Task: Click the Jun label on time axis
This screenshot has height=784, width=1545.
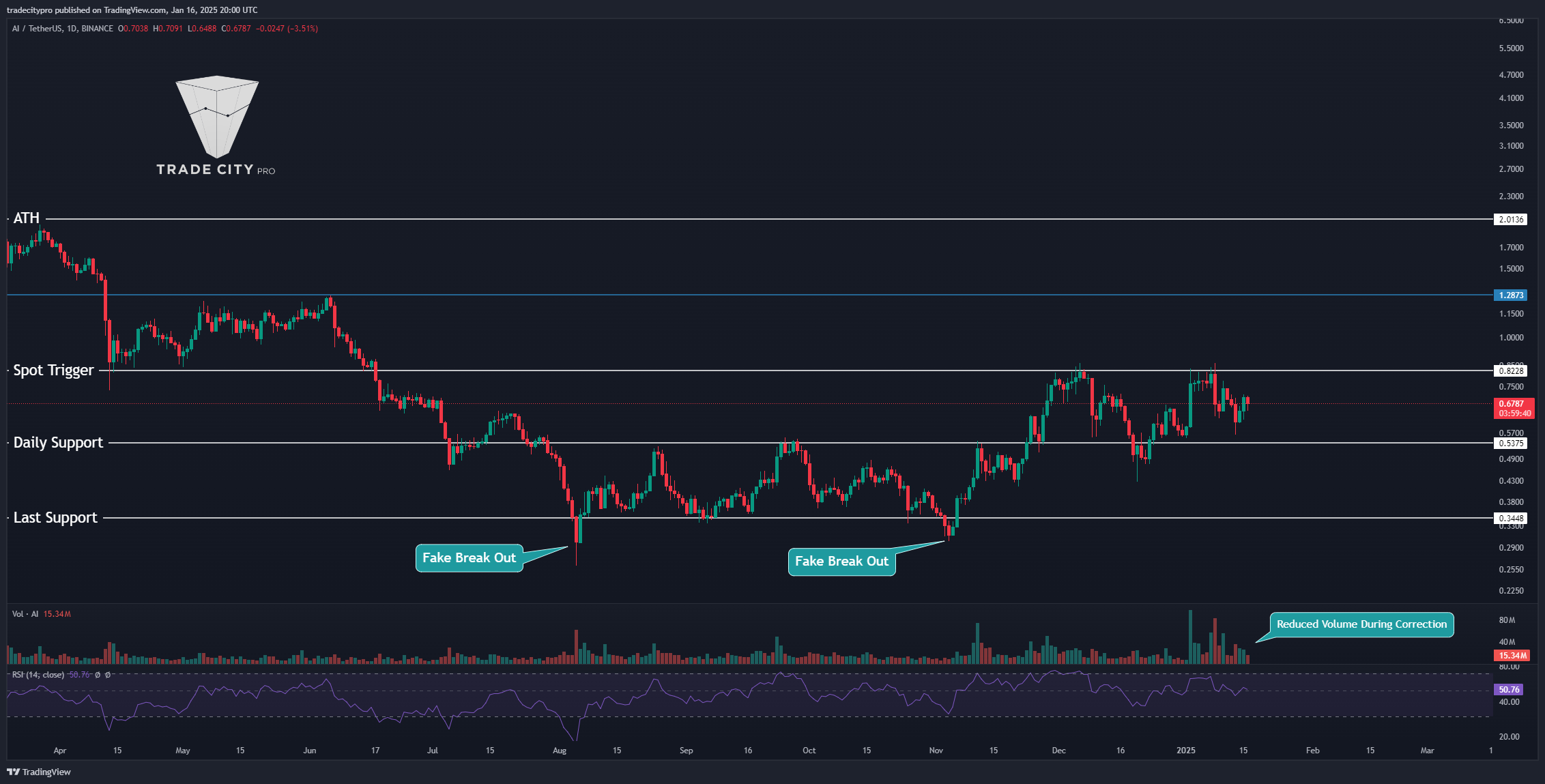Action: pyautogui.click(x=310, y=751)
